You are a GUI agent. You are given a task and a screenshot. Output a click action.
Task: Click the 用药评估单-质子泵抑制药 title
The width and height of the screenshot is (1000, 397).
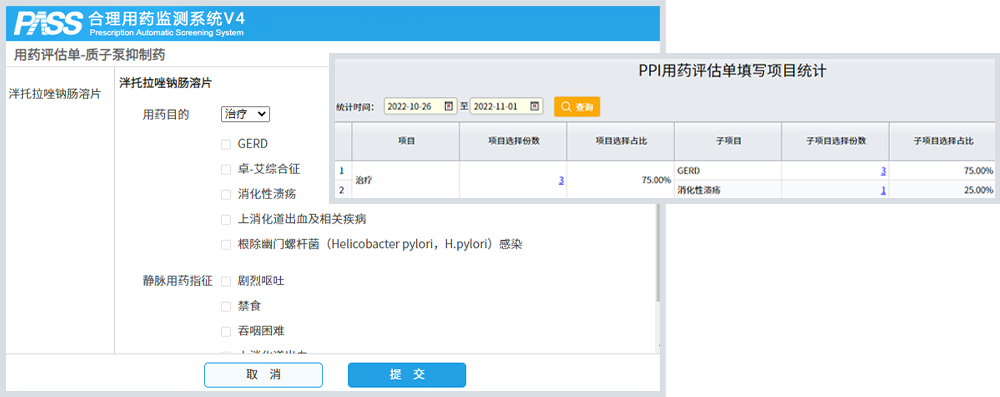click(90, 55)
